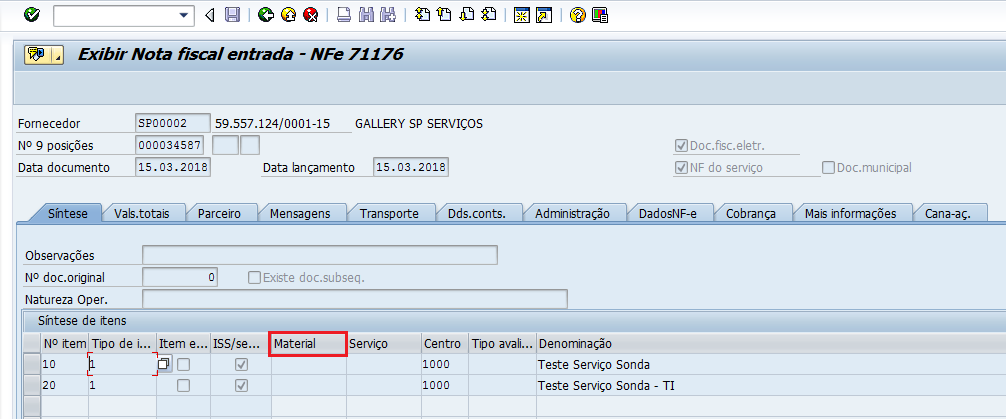This screenshot has height=419, width=1006.
Task: Click the red Cancel icon
Action: [311, 15]
